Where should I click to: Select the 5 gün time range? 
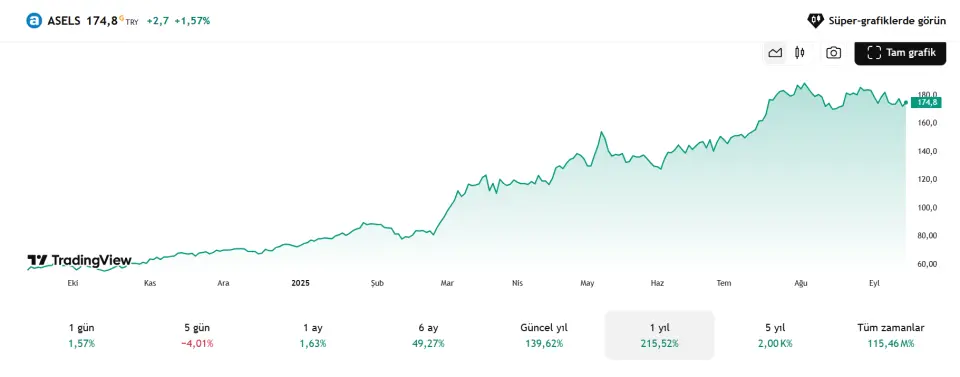point(197,335)
